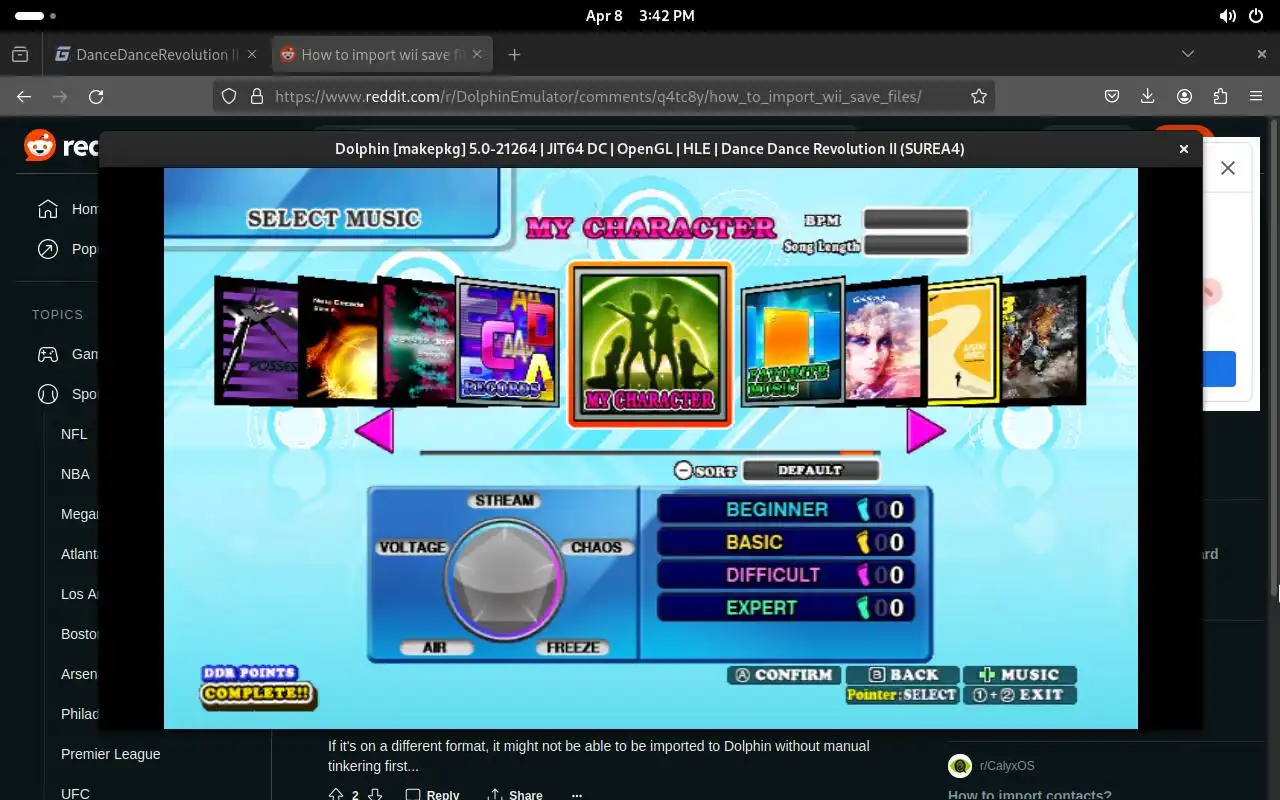Close the DanceDanceRevolution II tab
Image resolution: width=1280 pixels, height=800 pixels.
tap(252, 54)
